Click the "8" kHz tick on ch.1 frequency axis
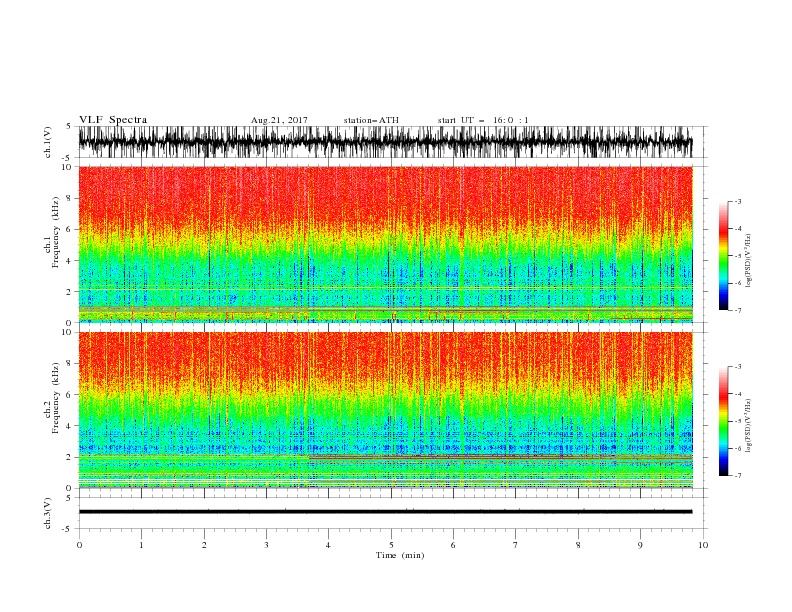This screenshot has height=612, width=792. pyautogui.click(x=70, y=198)
